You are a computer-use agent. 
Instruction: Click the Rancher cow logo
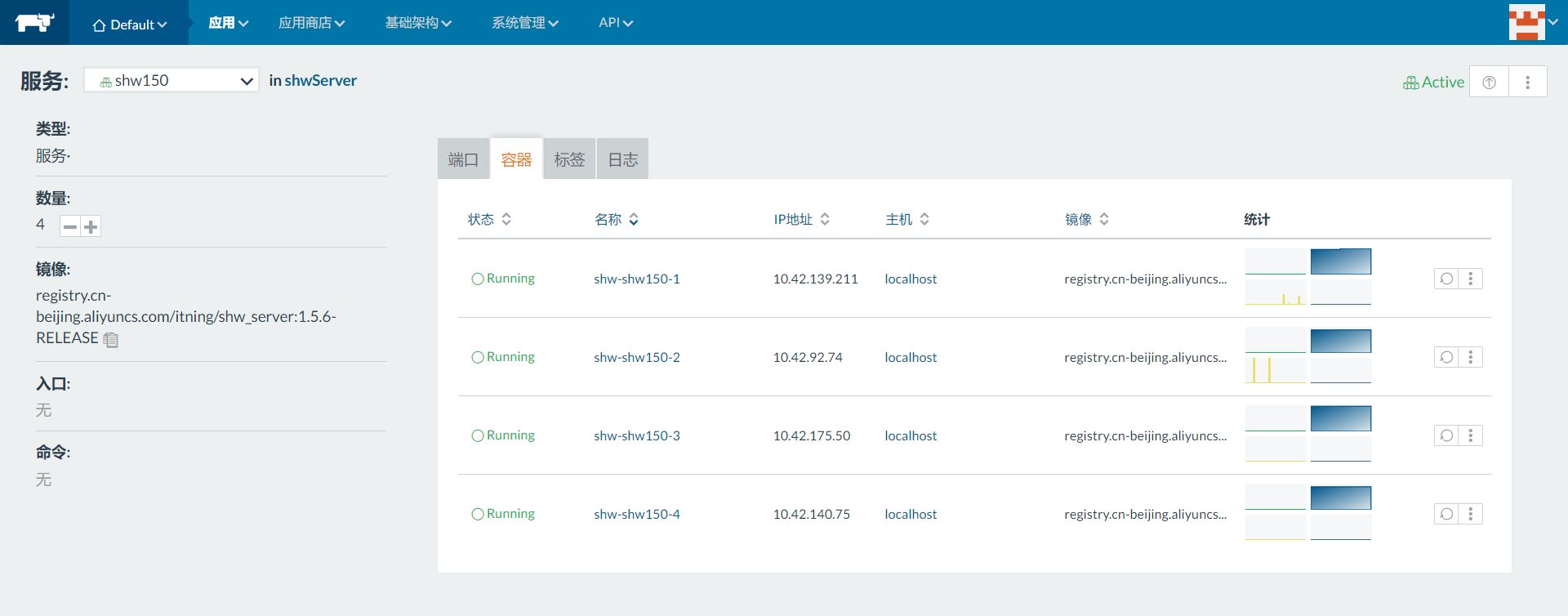click(x=34, y=22)
